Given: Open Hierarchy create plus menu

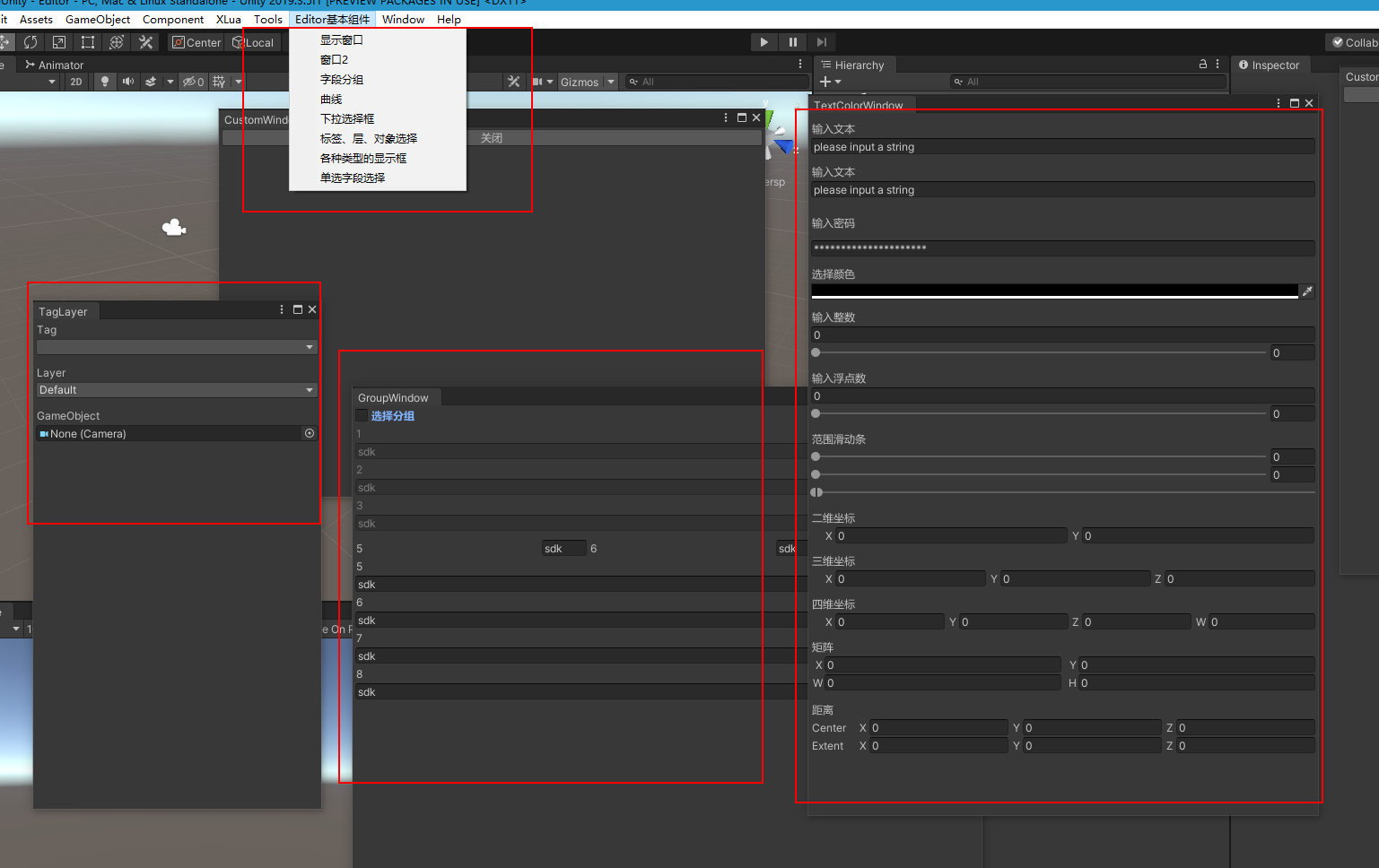Looking at the screenshot, I should [x=830, y=82].
